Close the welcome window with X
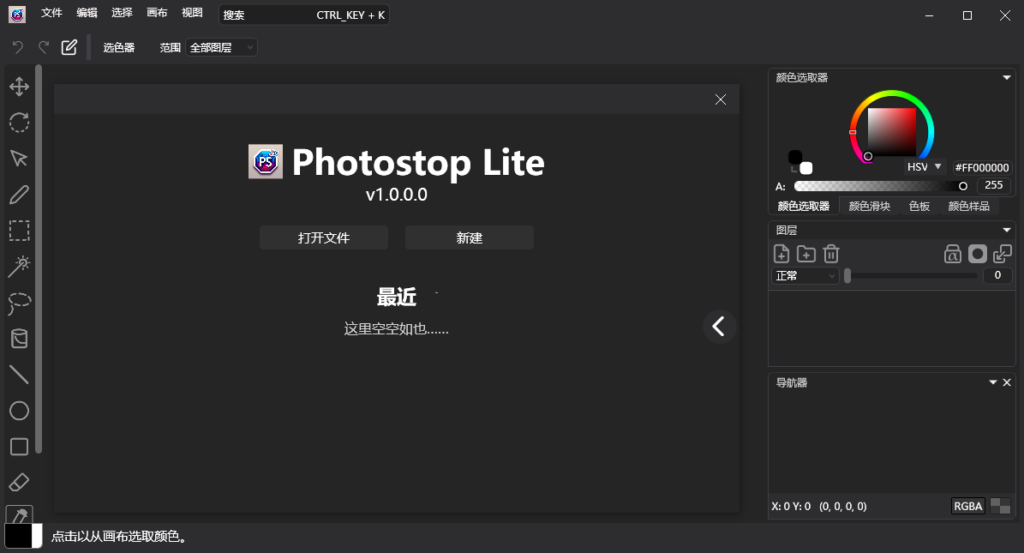 pyautogui.click(x=720, y=99)
